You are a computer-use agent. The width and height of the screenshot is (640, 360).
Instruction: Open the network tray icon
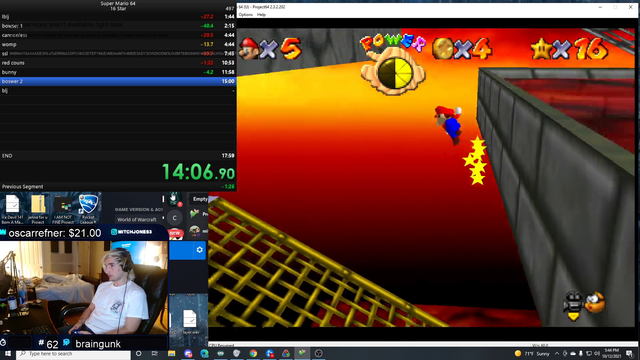589,353
